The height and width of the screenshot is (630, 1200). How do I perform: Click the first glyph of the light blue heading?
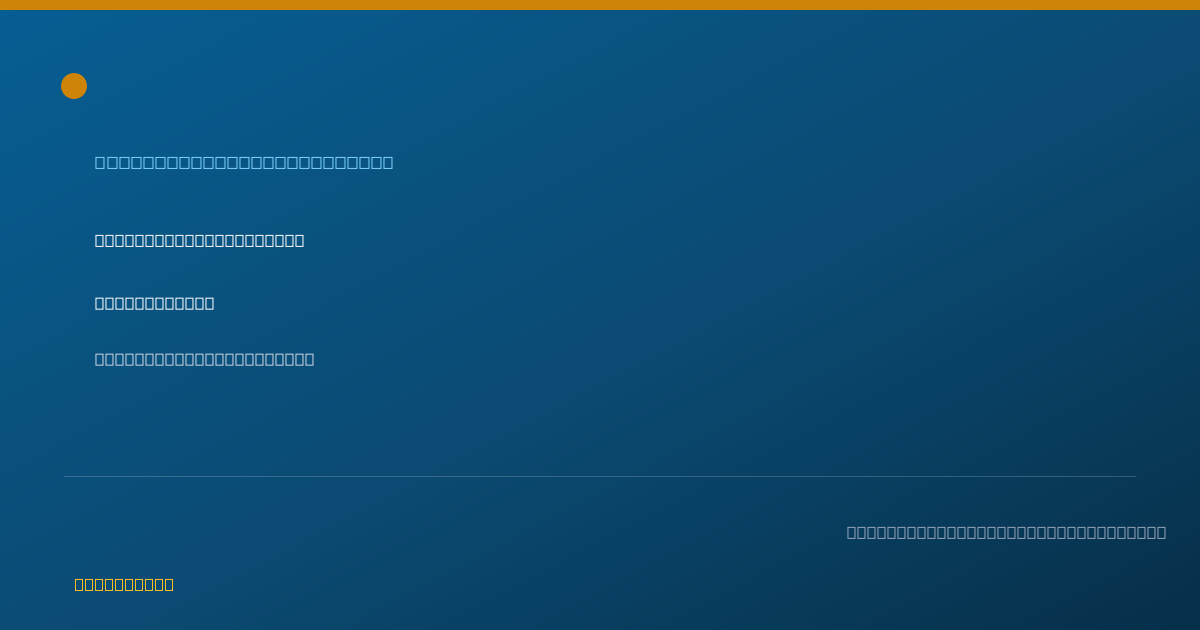coord(100,162)
